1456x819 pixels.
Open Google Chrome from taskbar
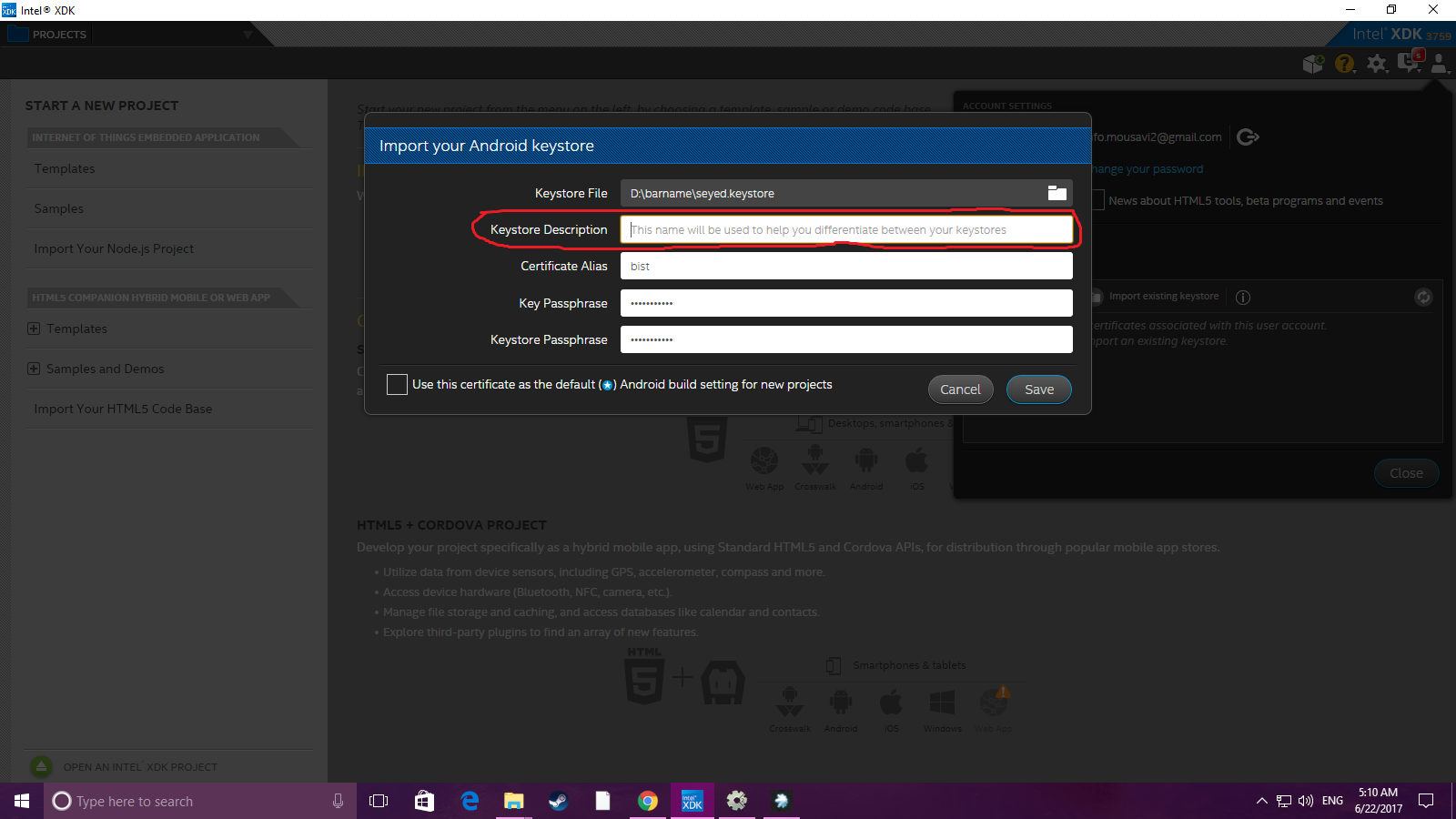pyautogui.click(x=648, y=801)
